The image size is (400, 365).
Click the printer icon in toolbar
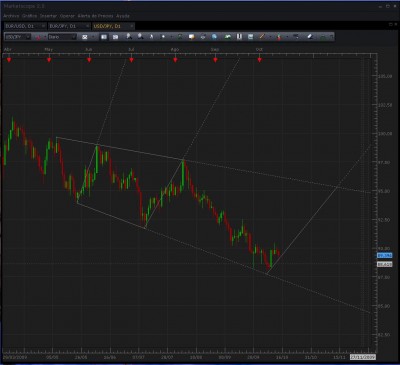coord(203,37)
